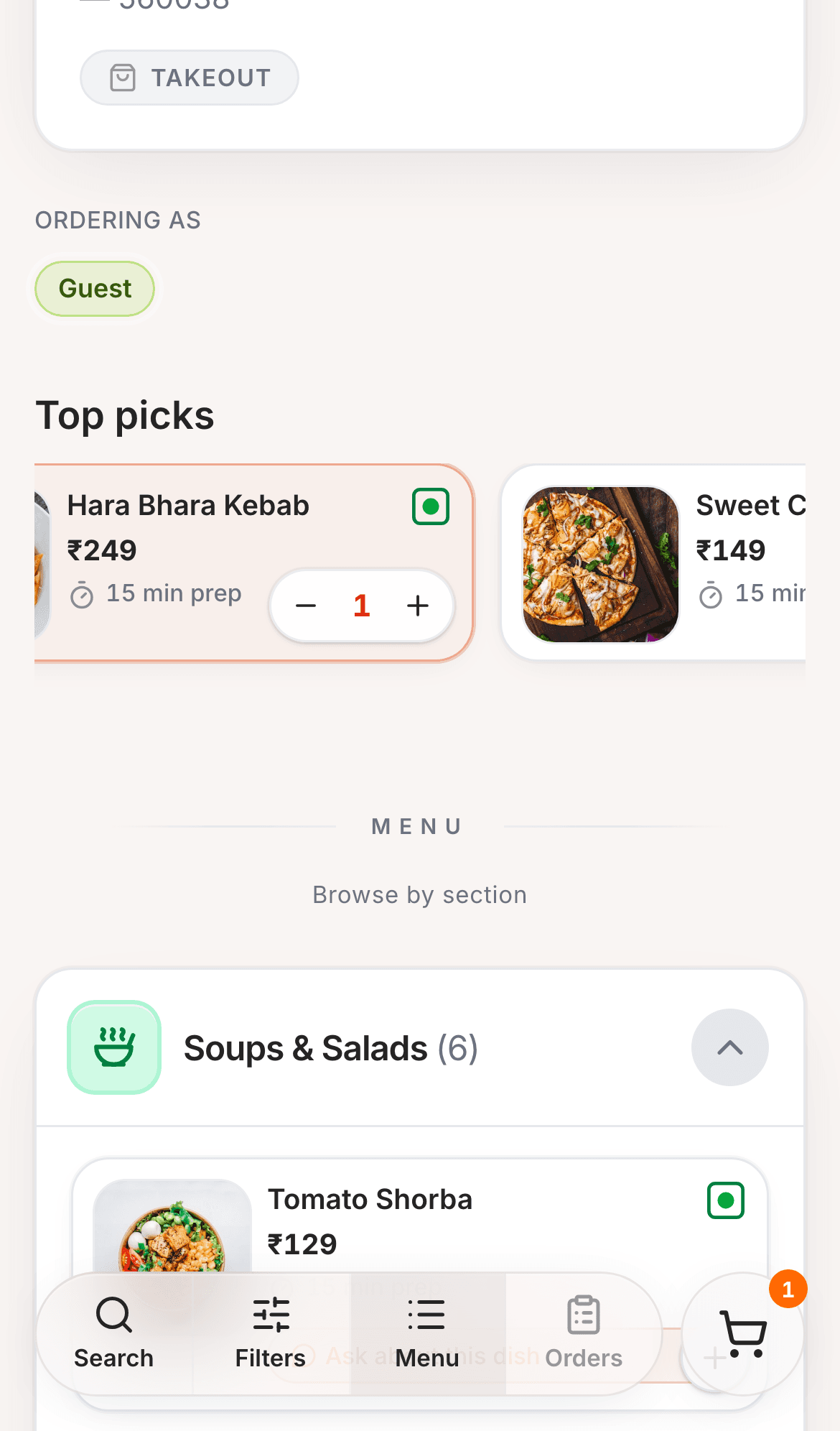Open the Filters sliders icon
Image resolution: width=840 pixels, height=1431 pixels.
271,1315
